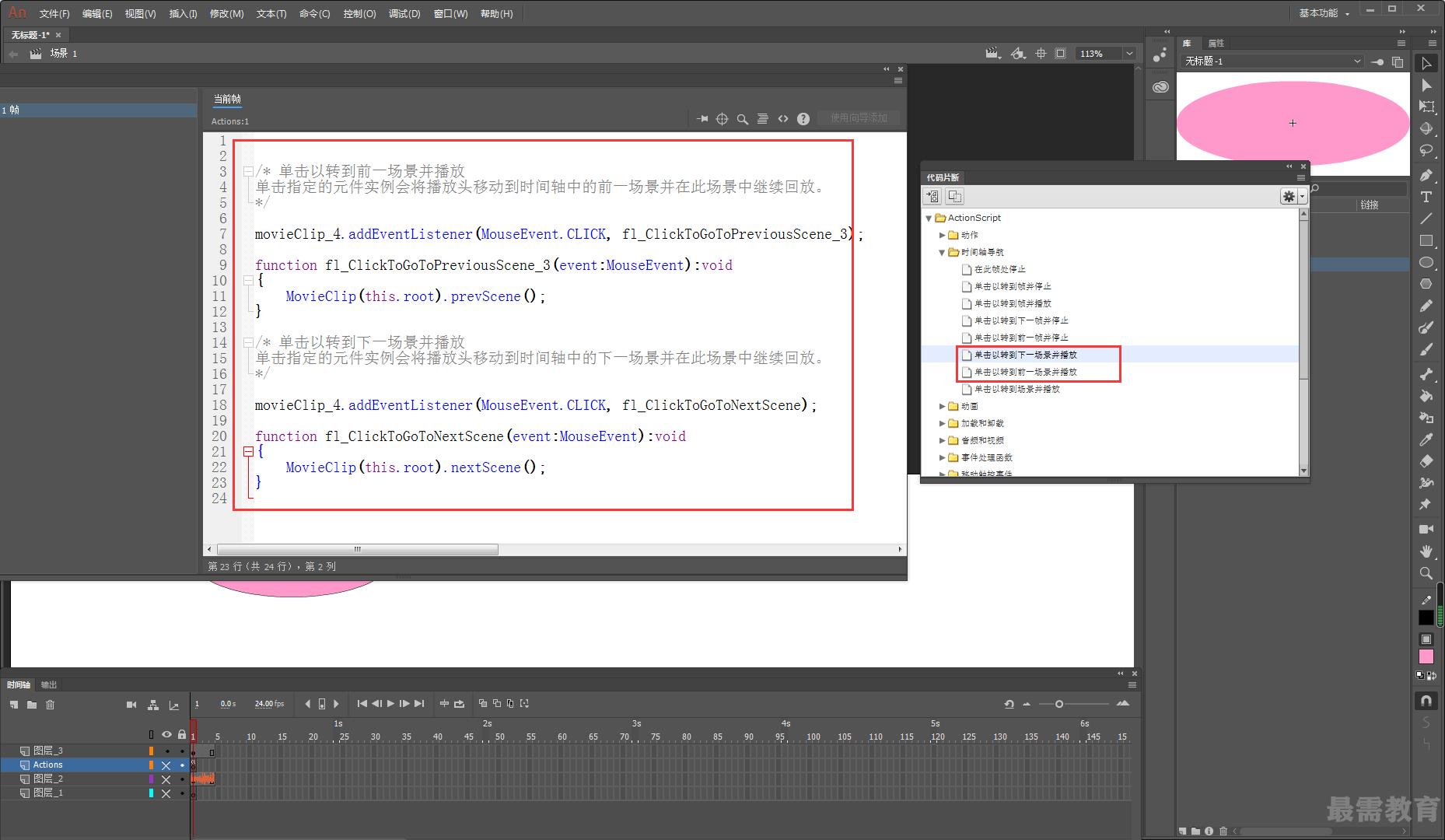Screen dimensions: 1445x840
Task: Select the Line tool
Action: (1426, 219)
